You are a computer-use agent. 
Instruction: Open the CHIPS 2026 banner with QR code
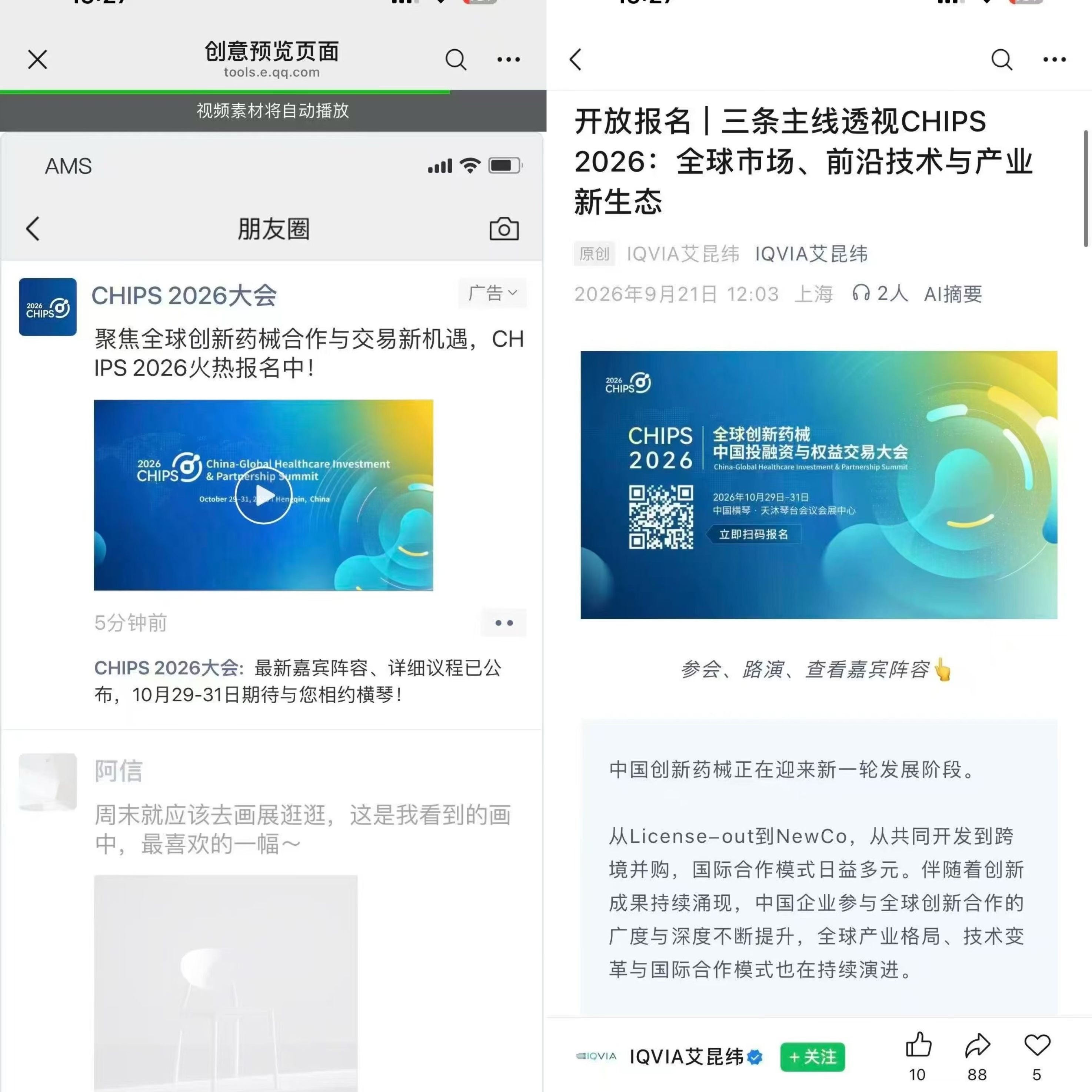coord(818,485)
